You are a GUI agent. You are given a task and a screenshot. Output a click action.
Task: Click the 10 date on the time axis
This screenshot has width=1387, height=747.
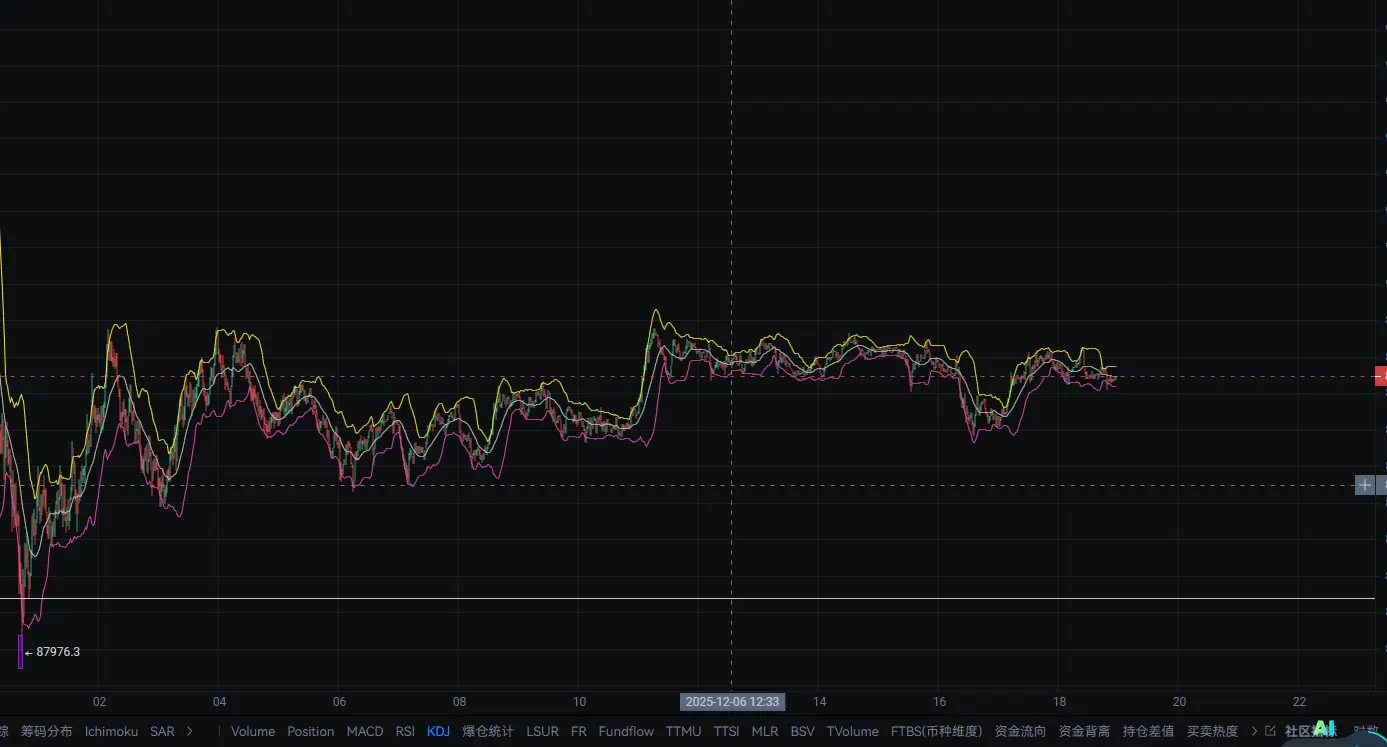tap(579, 702)
